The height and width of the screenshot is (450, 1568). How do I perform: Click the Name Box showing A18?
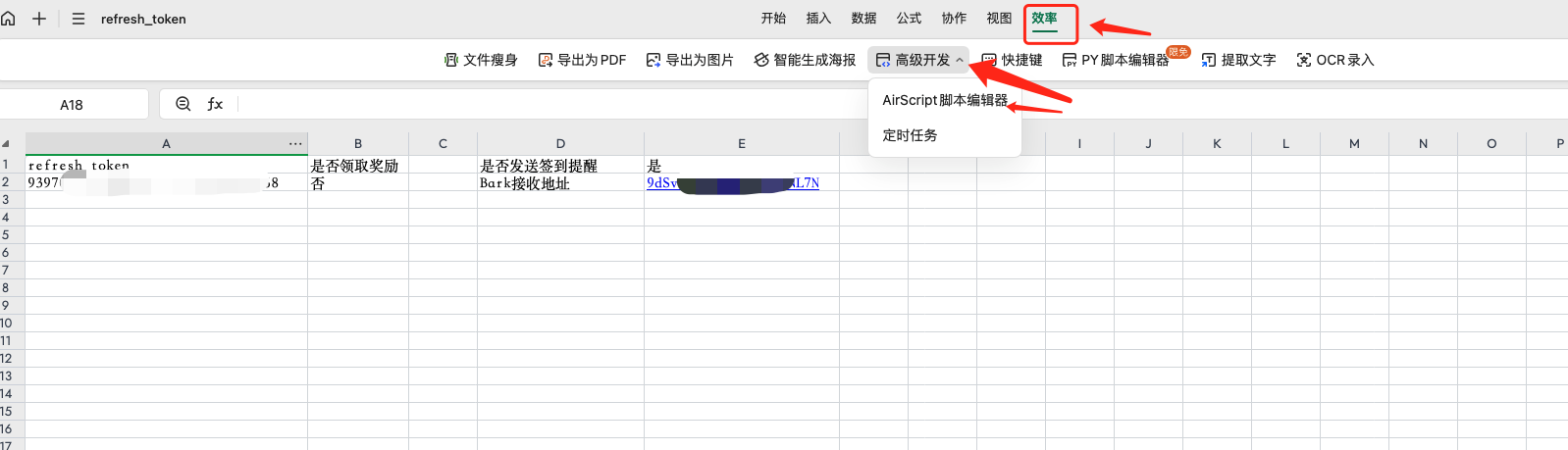73,104
